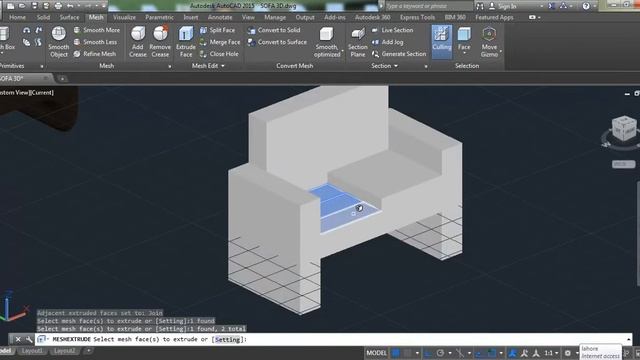The height and width of the screenshot is (360, 640).
Task: Open the Insert ribbon tab
Action: tap(191, 17)
